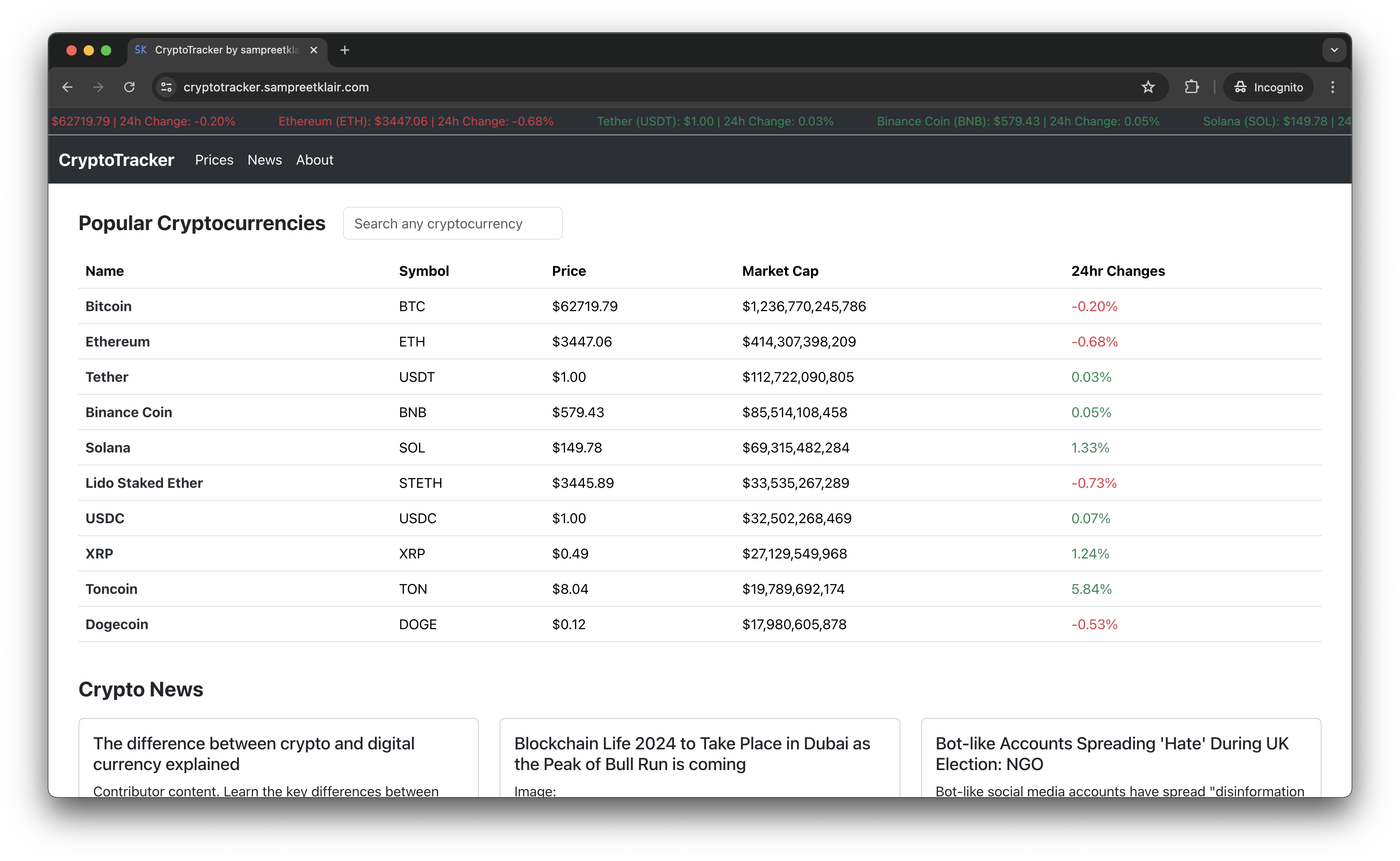Click the CryptoTracker brand logo
Screen dimensions: 1400x861
click(116, 160)
